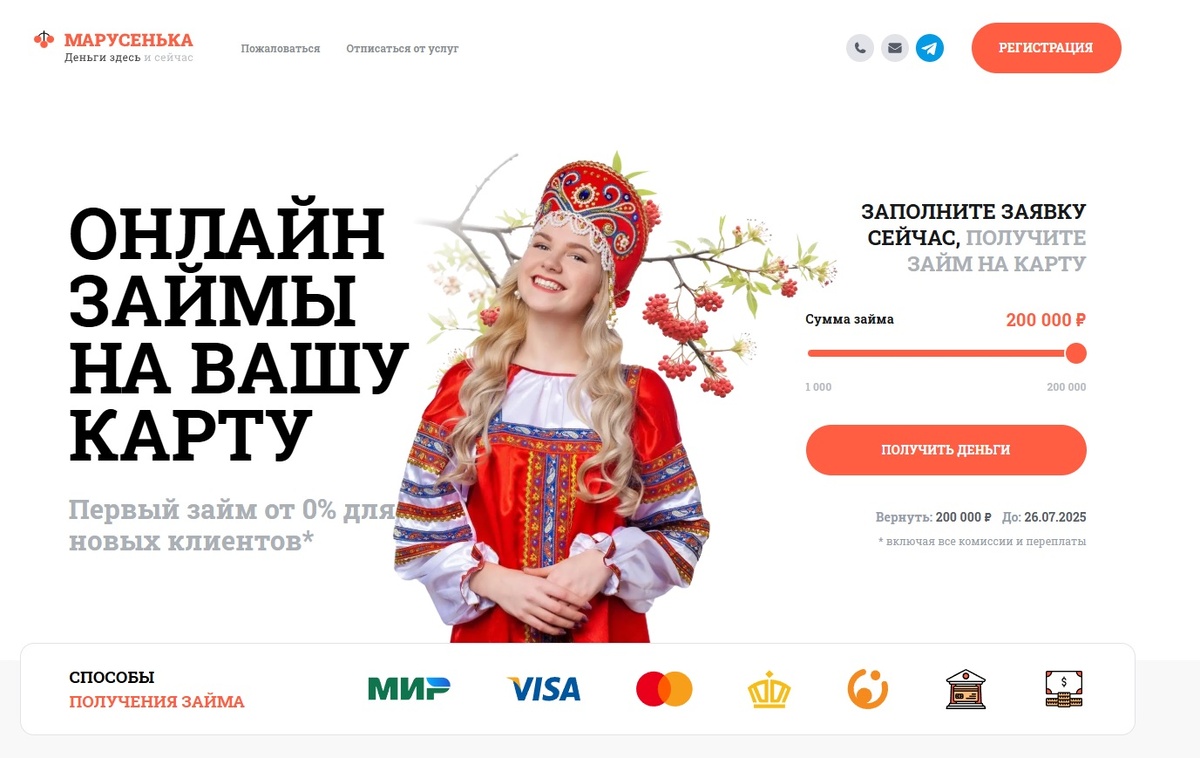Click the Марусенька berry logo
This screenshot has height=758, width=1200.
point(44,40)
